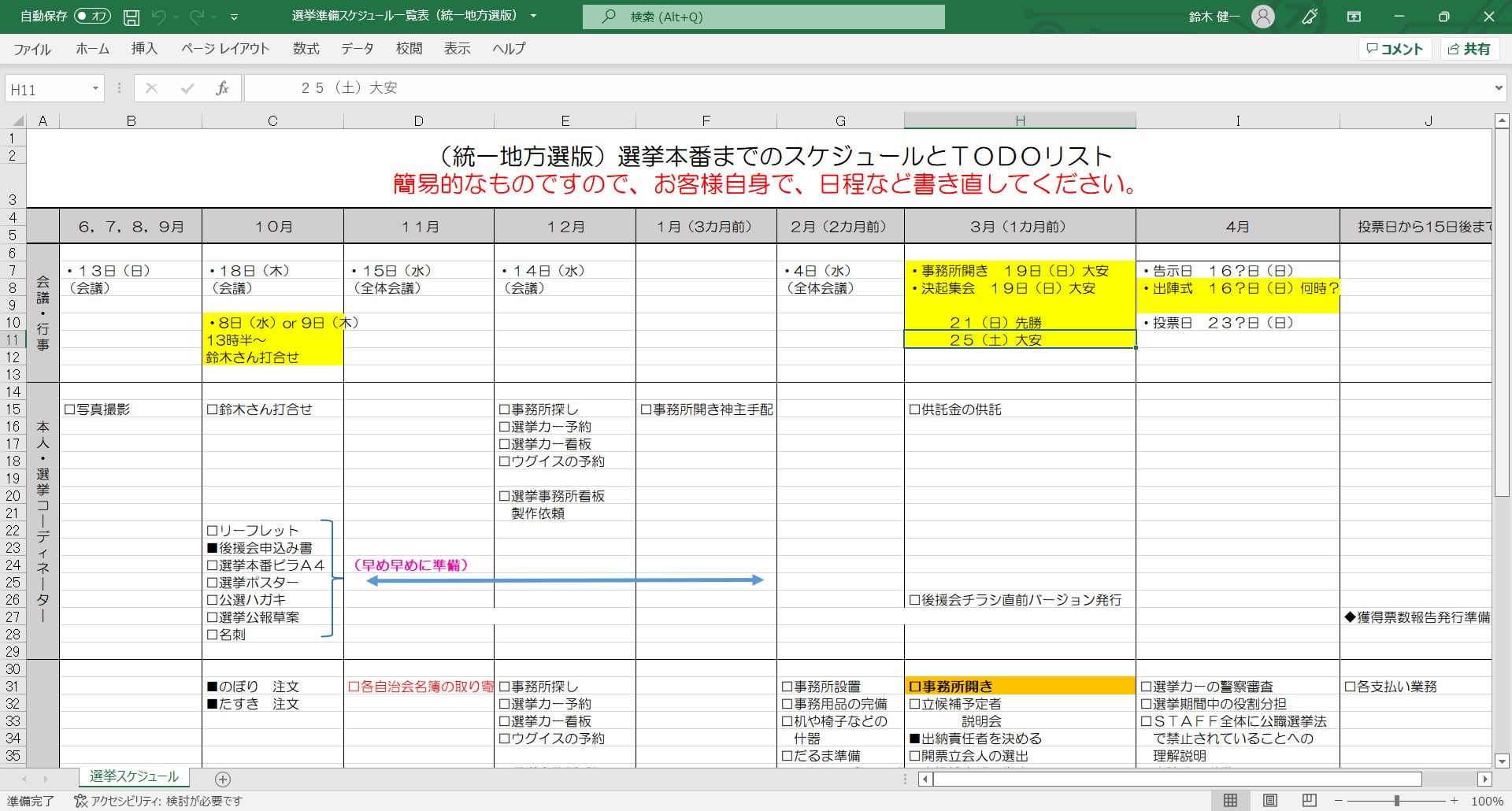Click the search box in title bar
1512x811 pixels.
(x=762, y=17)
